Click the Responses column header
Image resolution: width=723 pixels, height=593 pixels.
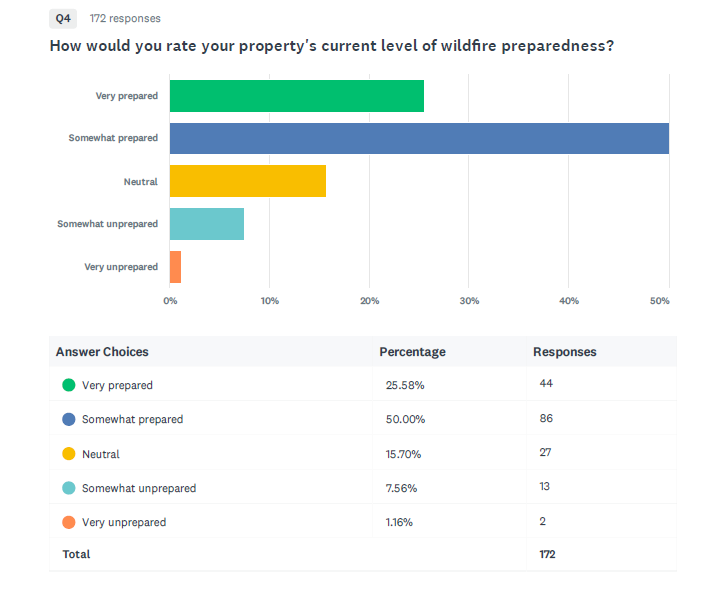564,352
